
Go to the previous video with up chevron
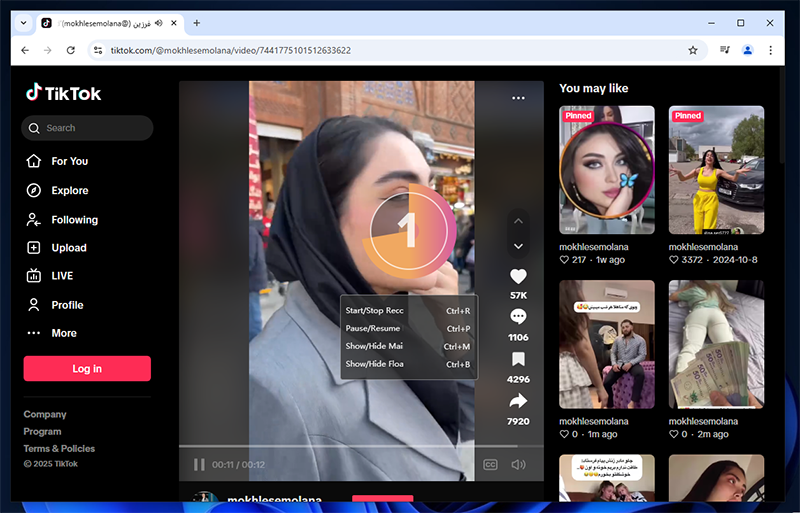(x=518, y=221)
